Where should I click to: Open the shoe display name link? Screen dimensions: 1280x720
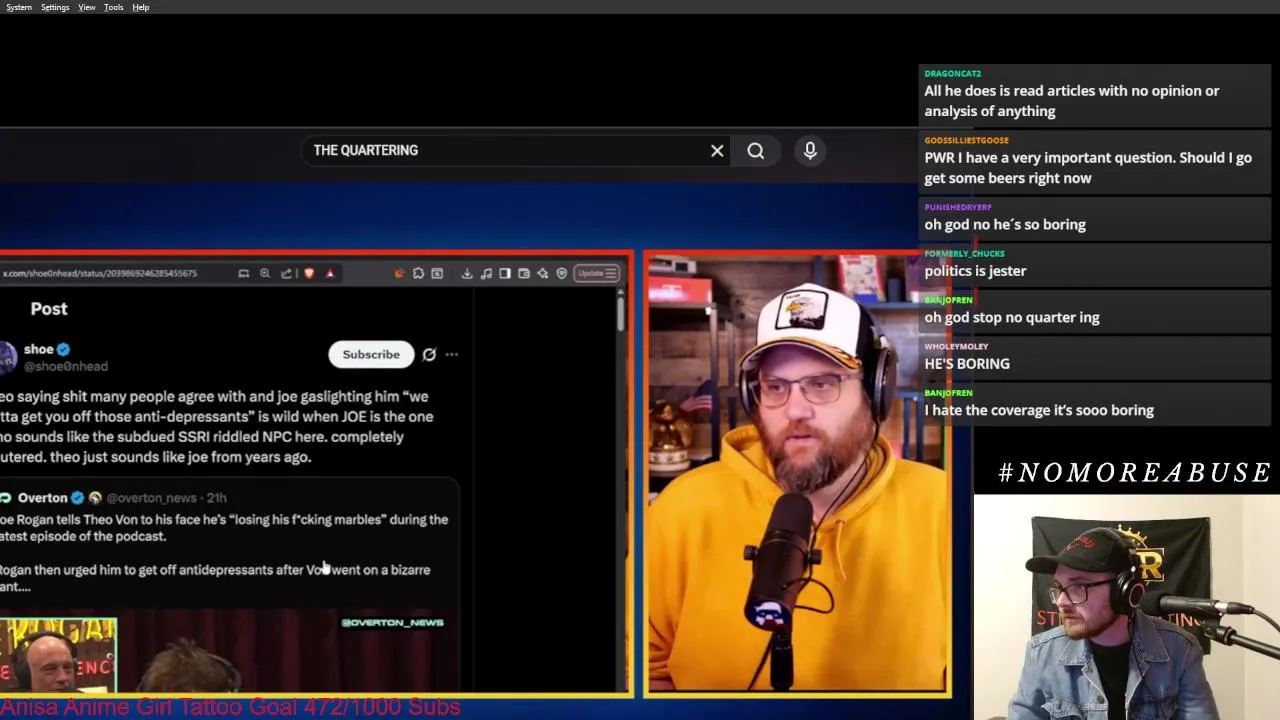(x=39, y=349)
